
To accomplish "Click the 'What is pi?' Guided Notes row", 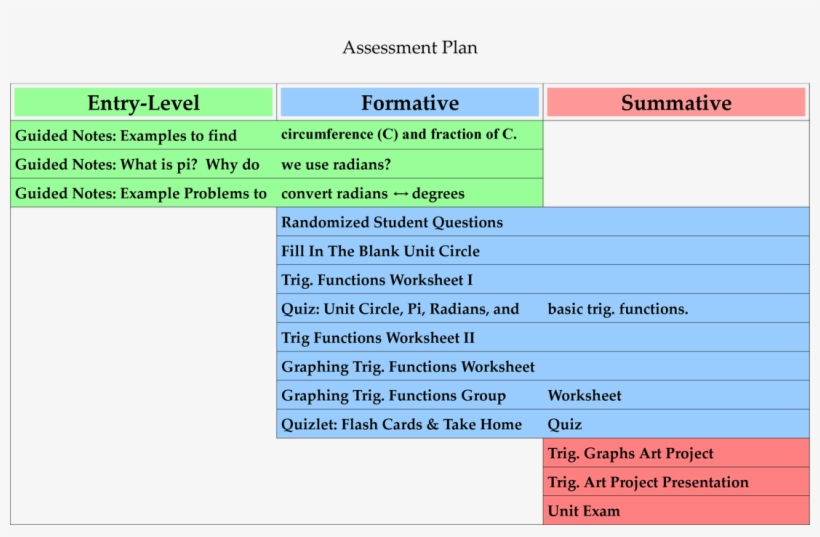I will 277,164.
